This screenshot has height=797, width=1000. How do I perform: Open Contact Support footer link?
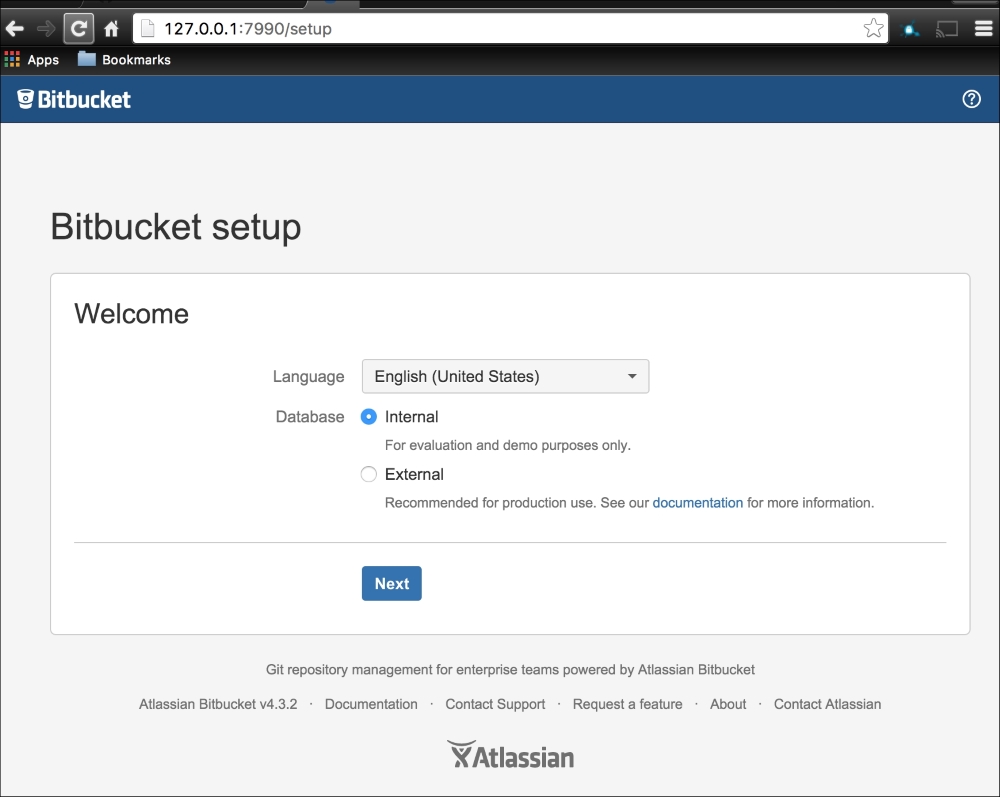(495, 704)
